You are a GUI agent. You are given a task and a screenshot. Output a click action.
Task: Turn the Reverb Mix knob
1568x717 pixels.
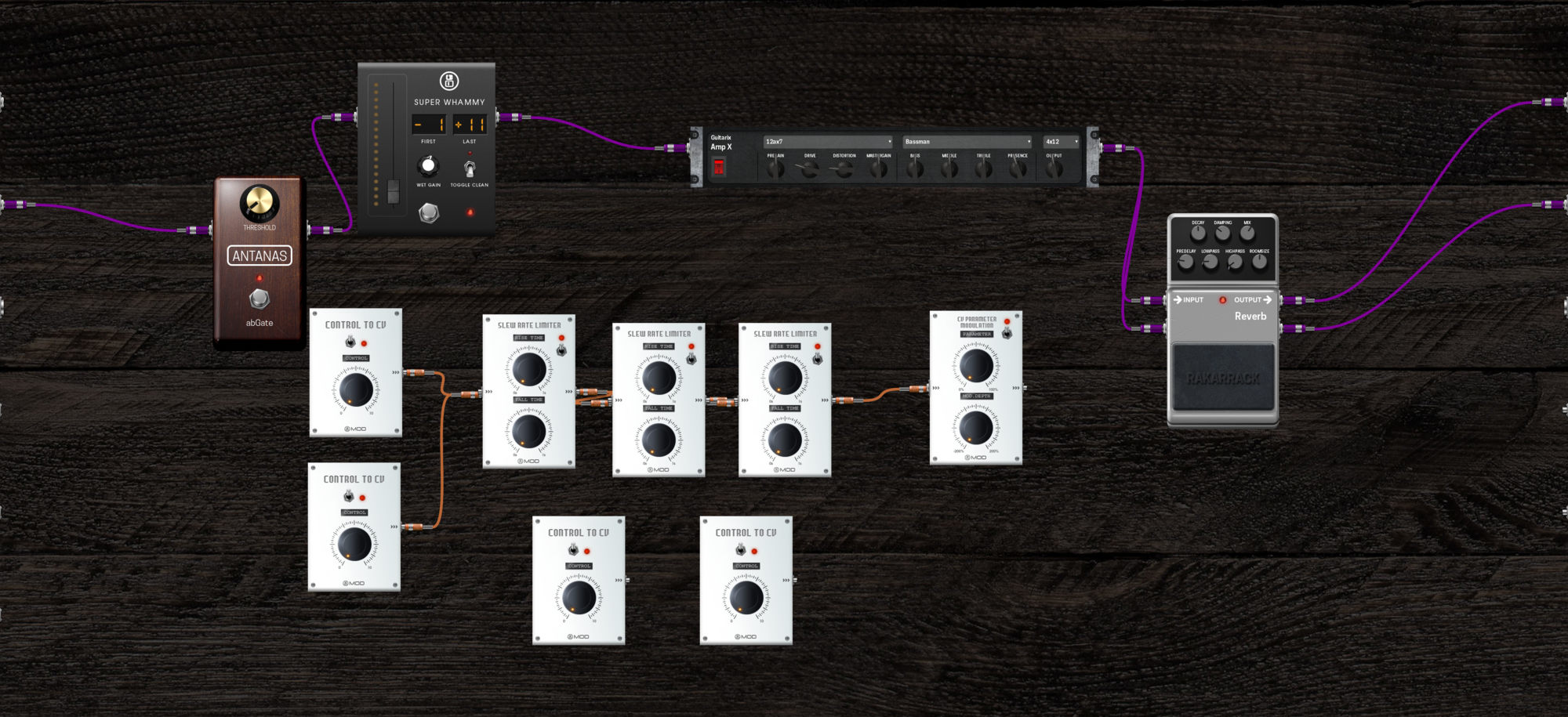pos(1247,233)
